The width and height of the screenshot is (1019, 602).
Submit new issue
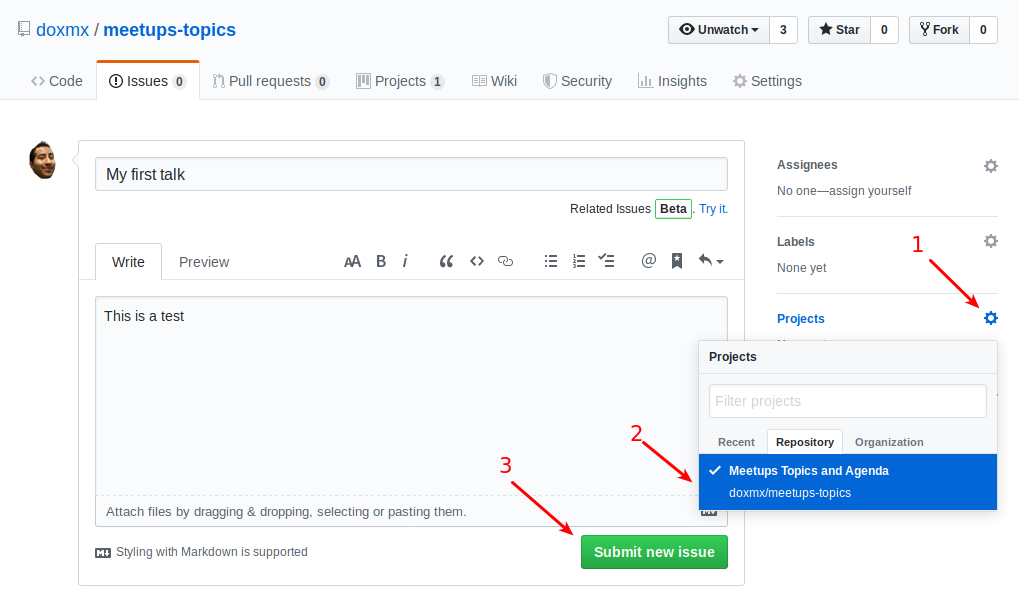654,552
